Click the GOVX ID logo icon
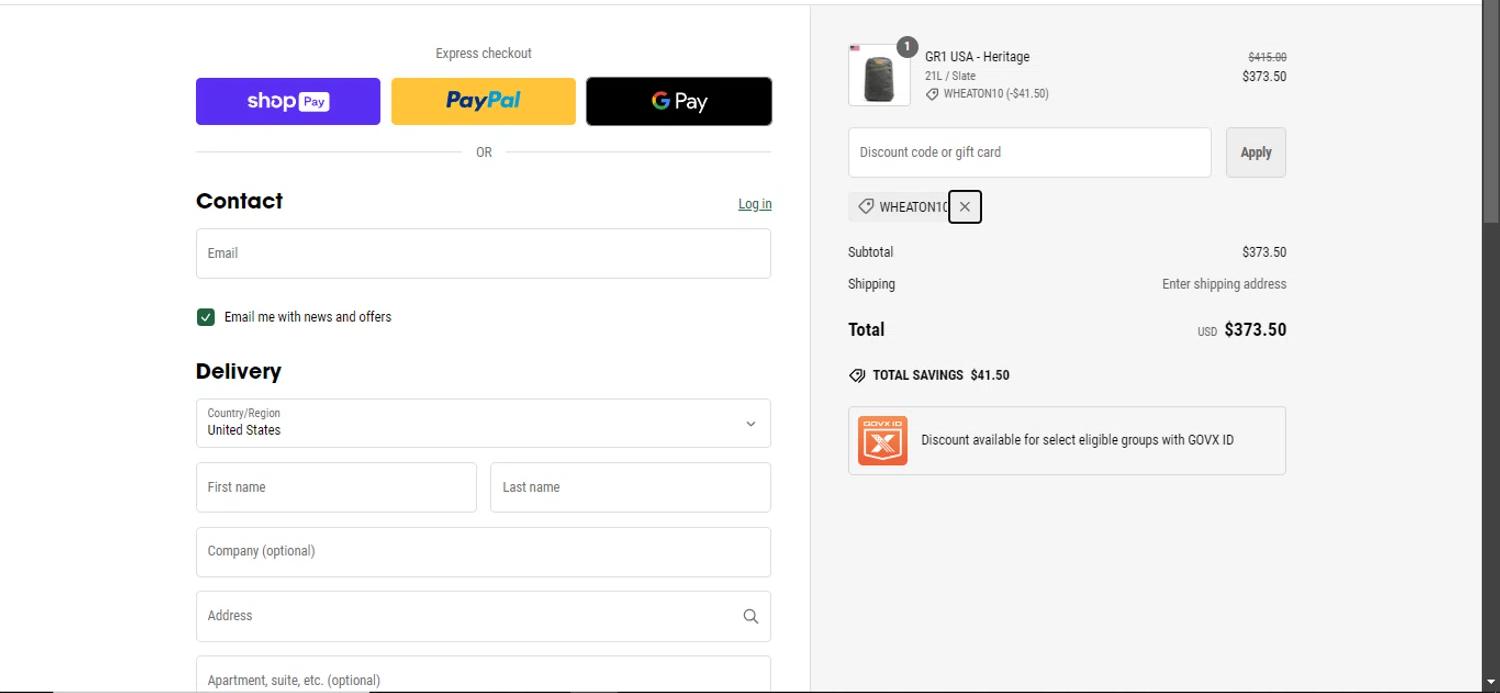The image size is (1500, 693). point(882,441)
